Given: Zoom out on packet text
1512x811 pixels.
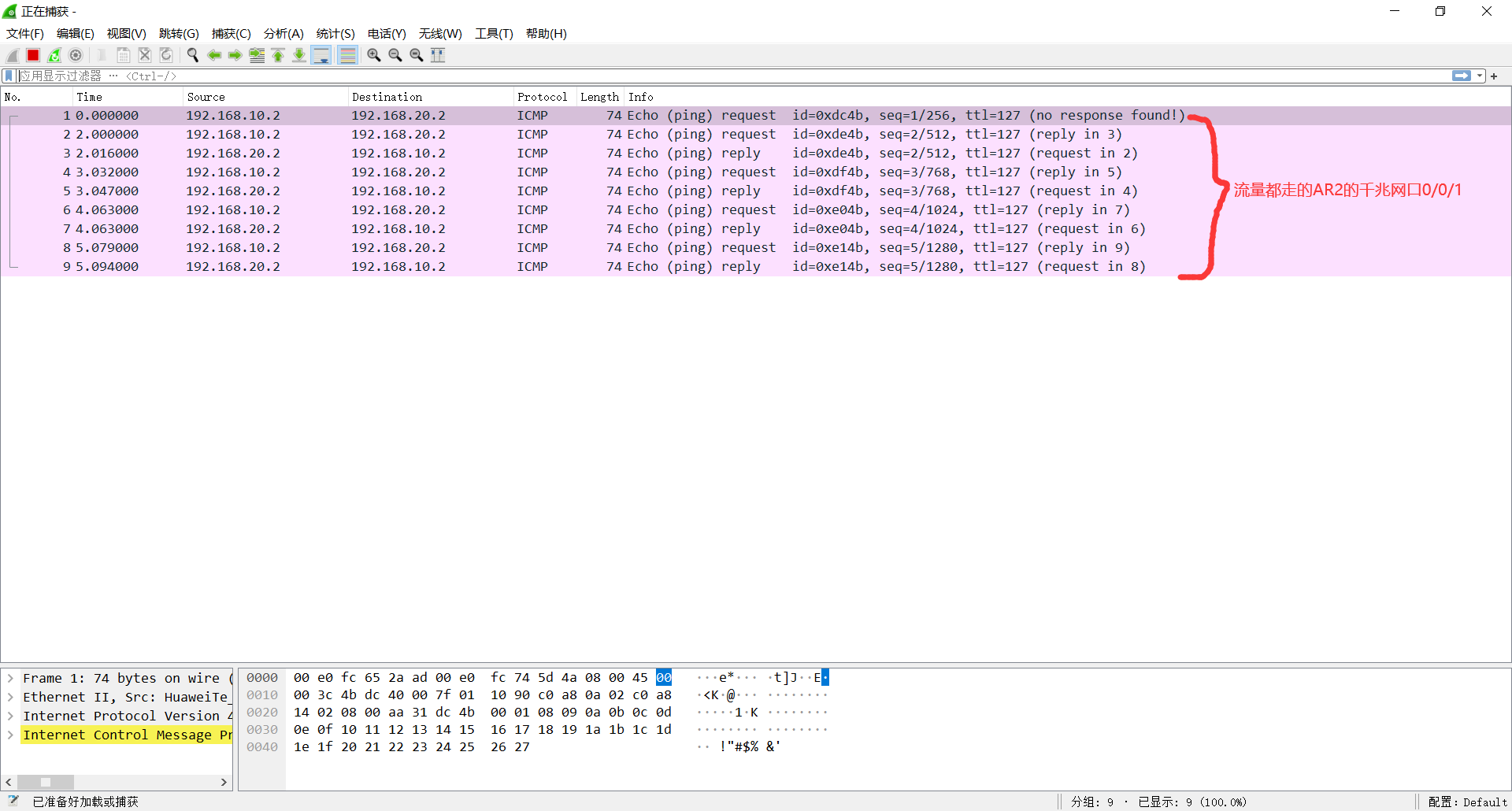Looking at the screenshot, I should 395,55.
